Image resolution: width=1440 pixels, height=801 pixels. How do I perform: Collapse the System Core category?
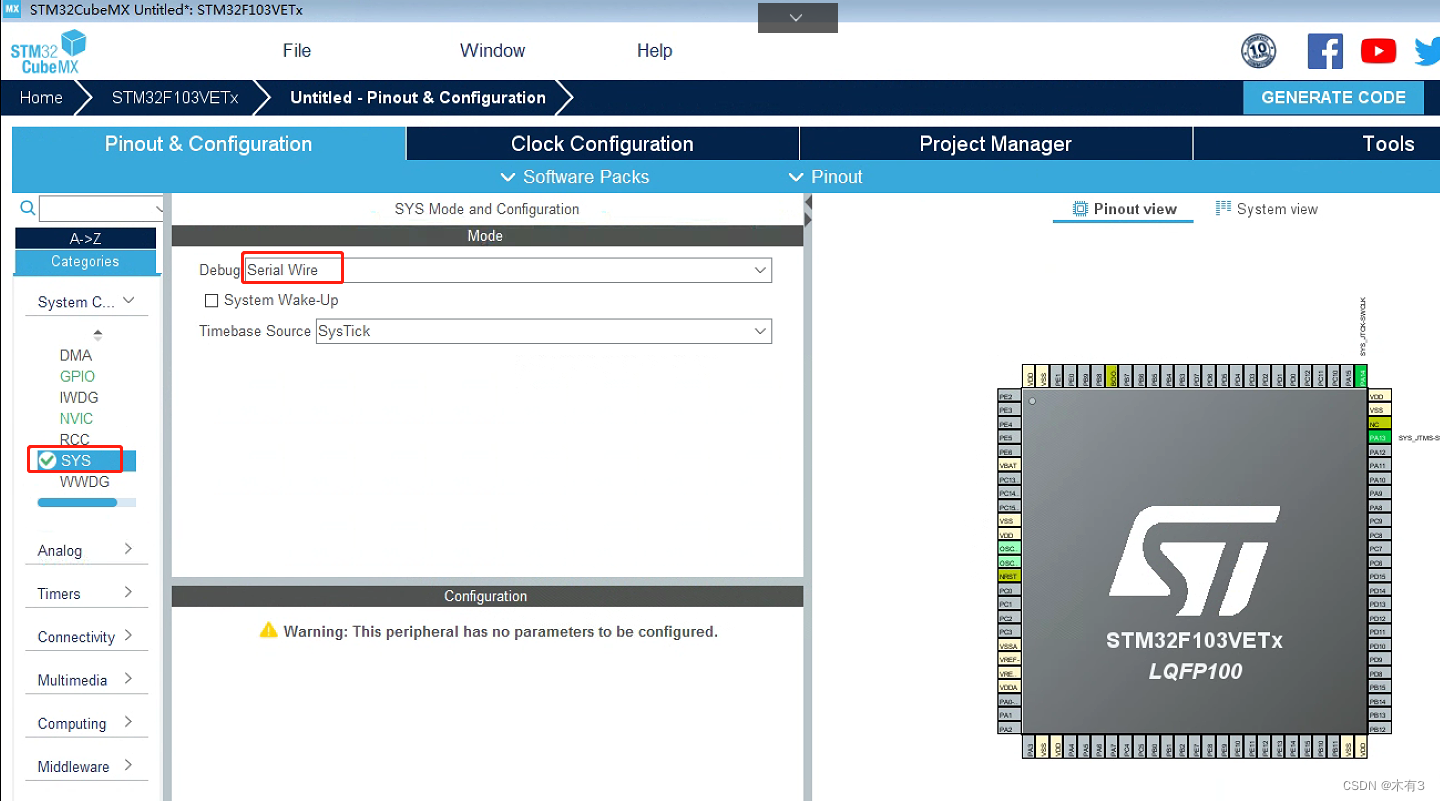point(87,301)
